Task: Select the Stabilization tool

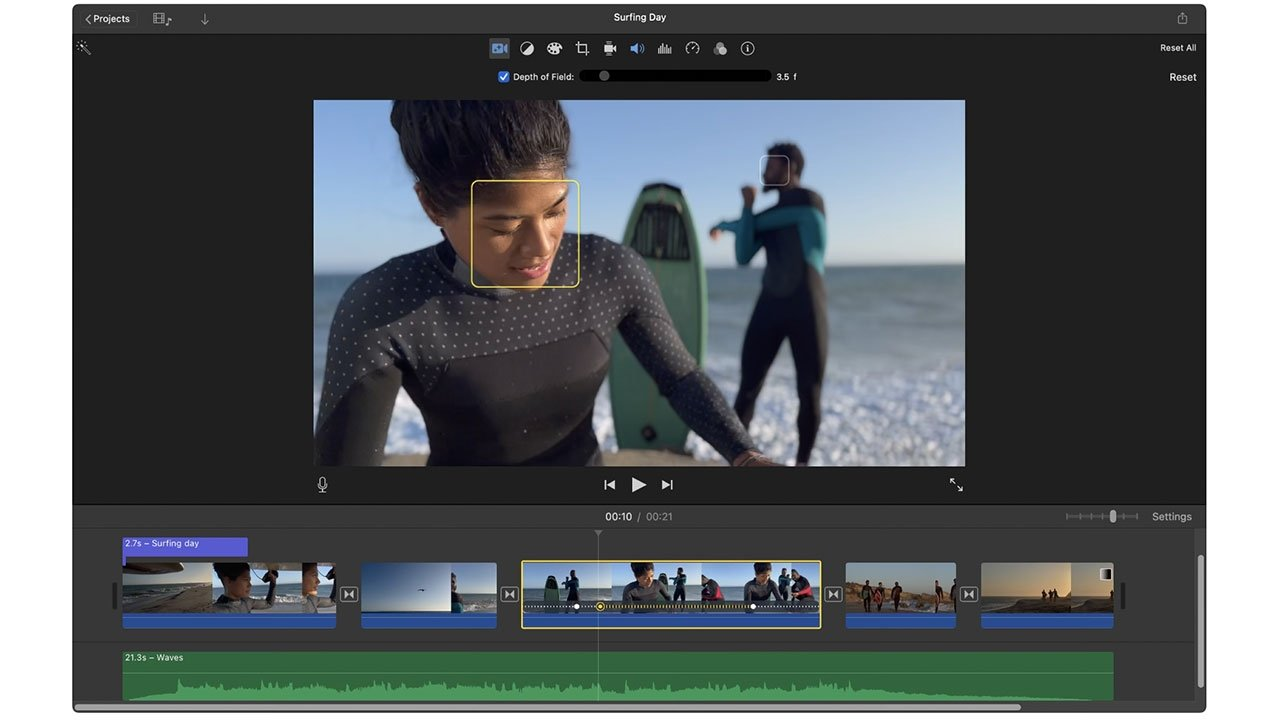Action: tap(609, 48)
